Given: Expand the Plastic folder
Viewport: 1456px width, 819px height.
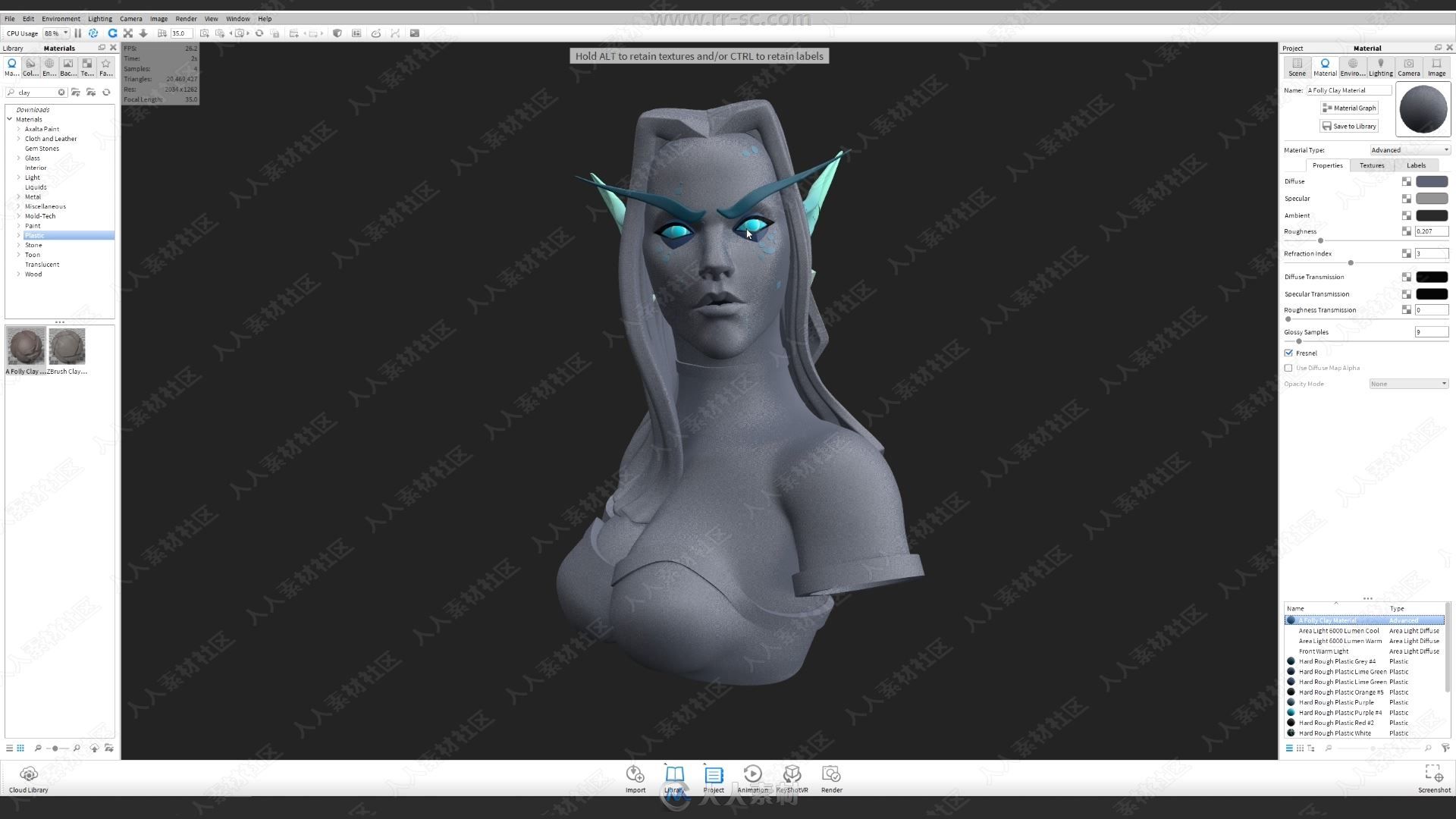Looking at the screenshot, I should coord(18,236).
